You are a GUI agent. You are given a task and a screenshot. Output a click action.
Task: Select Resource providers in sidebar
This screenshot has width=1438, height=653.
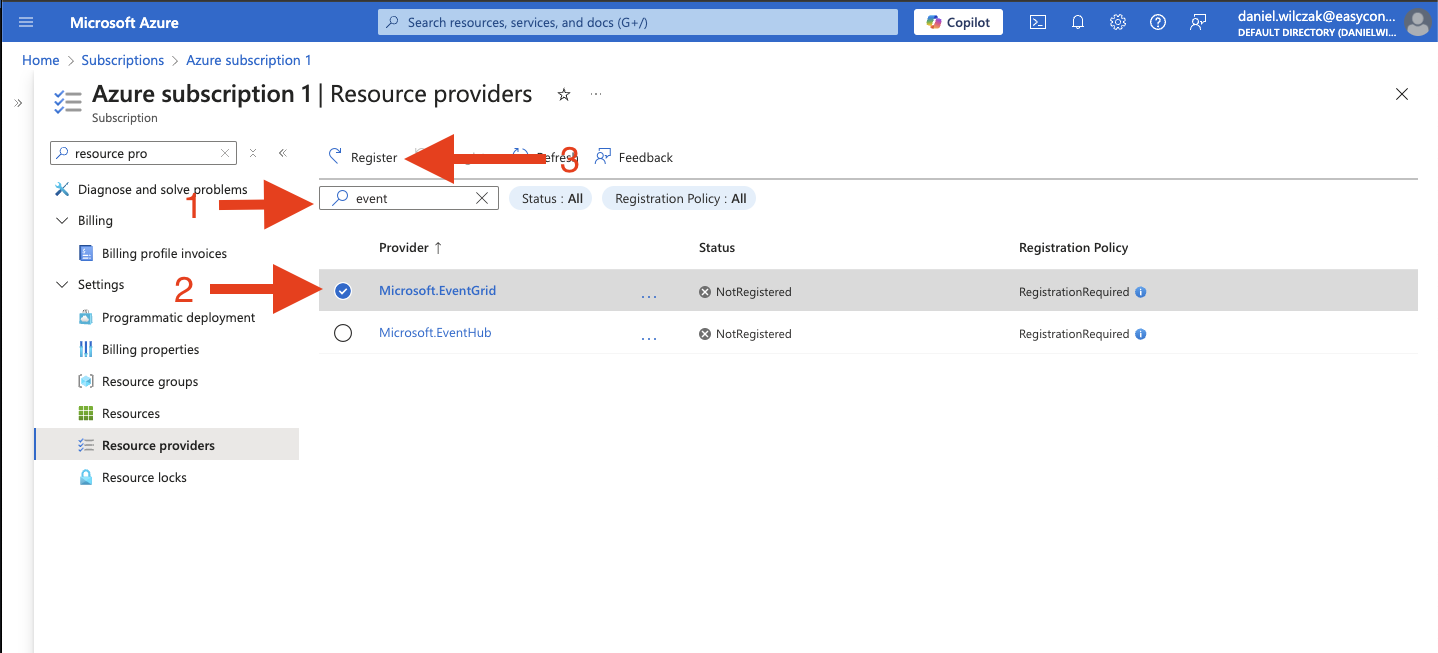tap(166, 445)
